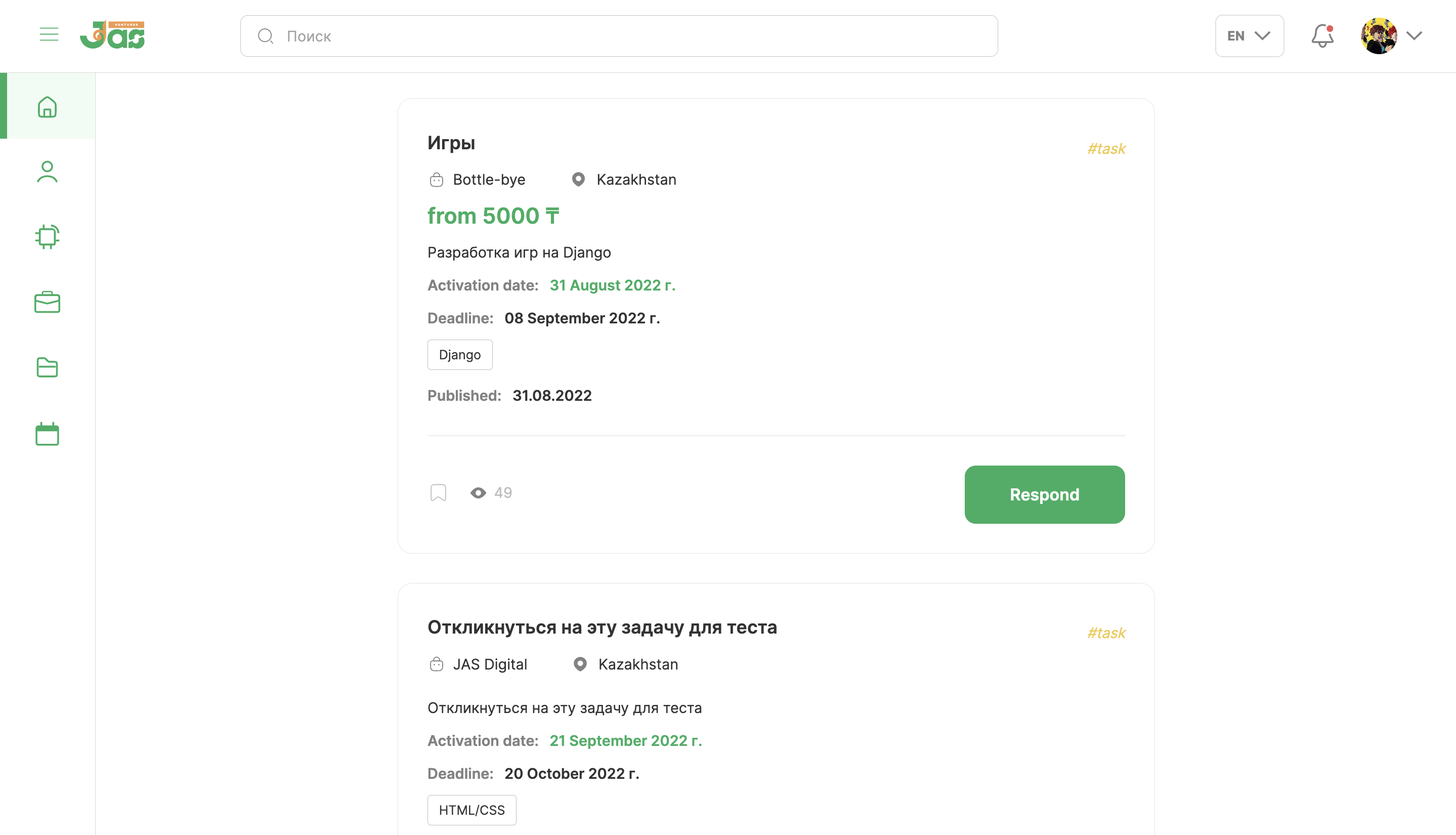Toggle the Django skill tag filter

[x=459, y=354]
